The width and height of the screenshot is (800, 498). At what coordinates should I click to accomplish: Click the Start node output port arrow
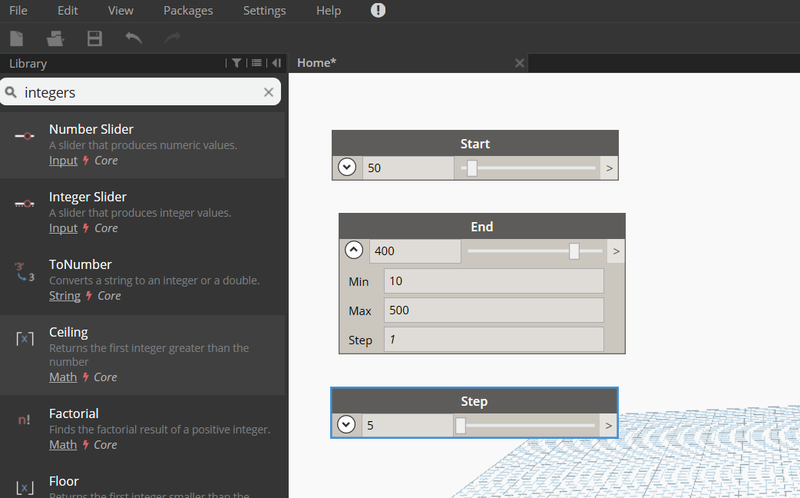609,168
